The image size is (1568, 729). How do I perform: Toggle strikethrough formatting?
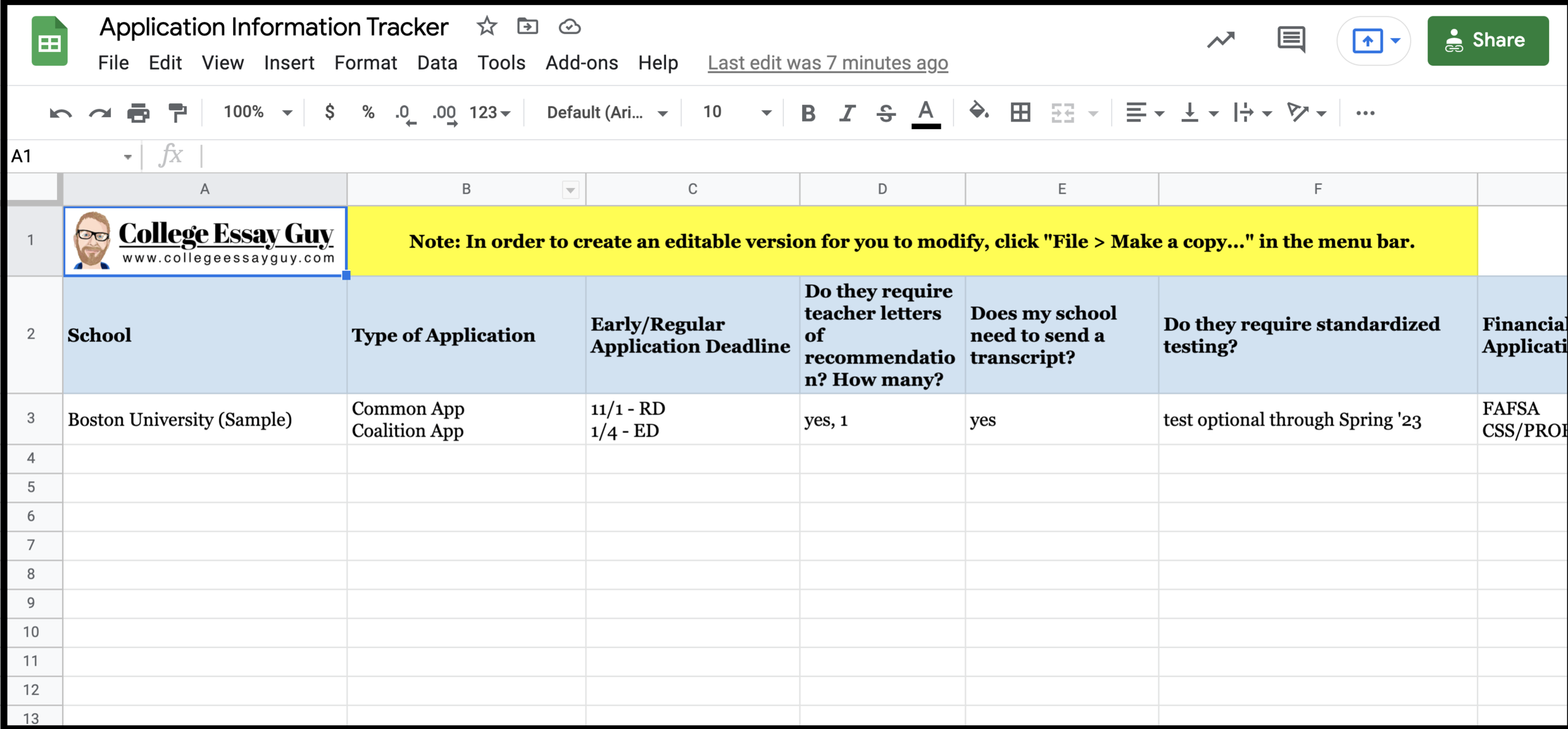tap(886, 113)
